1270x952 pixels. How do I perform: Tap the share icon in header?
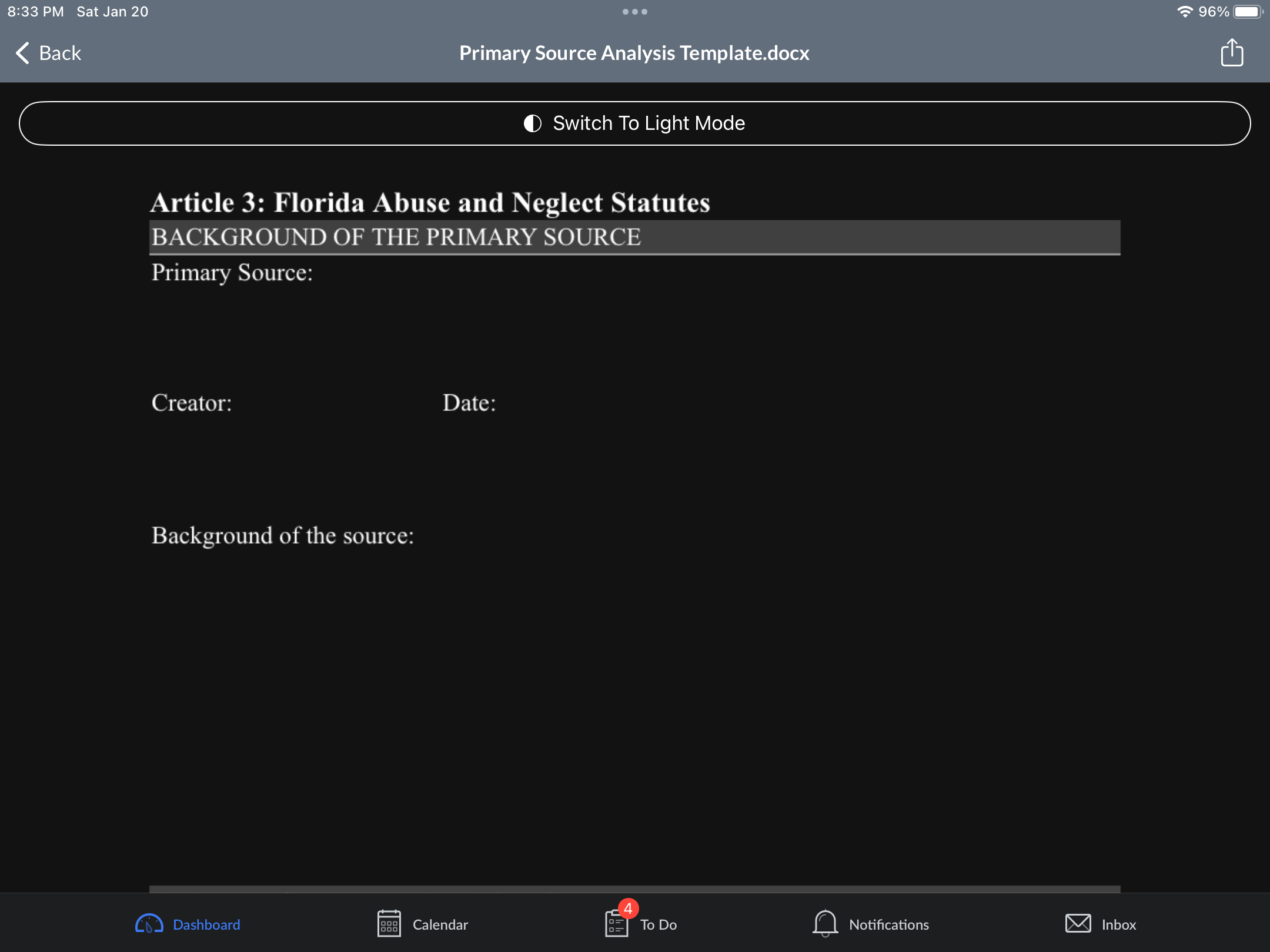pos(1232,53)
